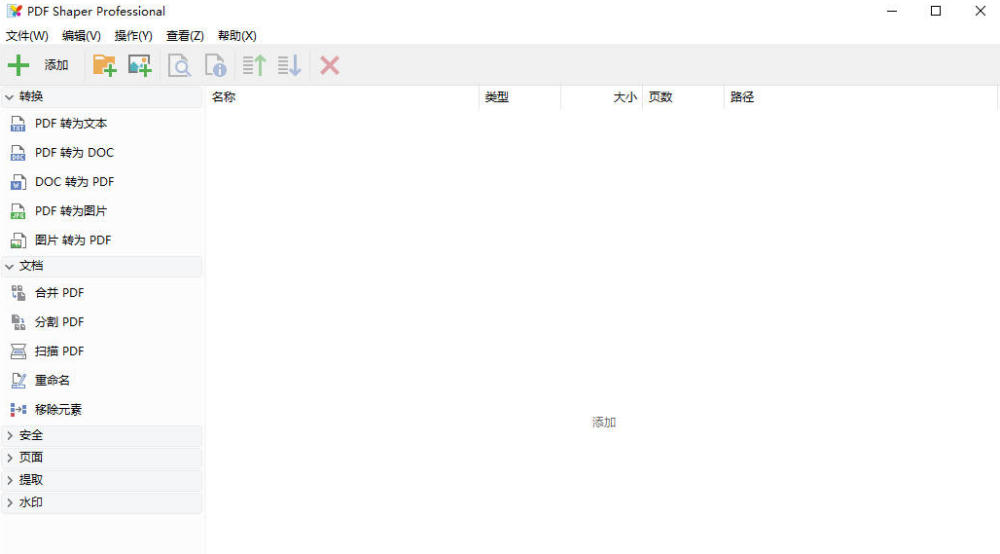Select PDF 转为图片 label
Viewport: 1000px width, 554px height.
pyautogui.click(x=71, y=212)
